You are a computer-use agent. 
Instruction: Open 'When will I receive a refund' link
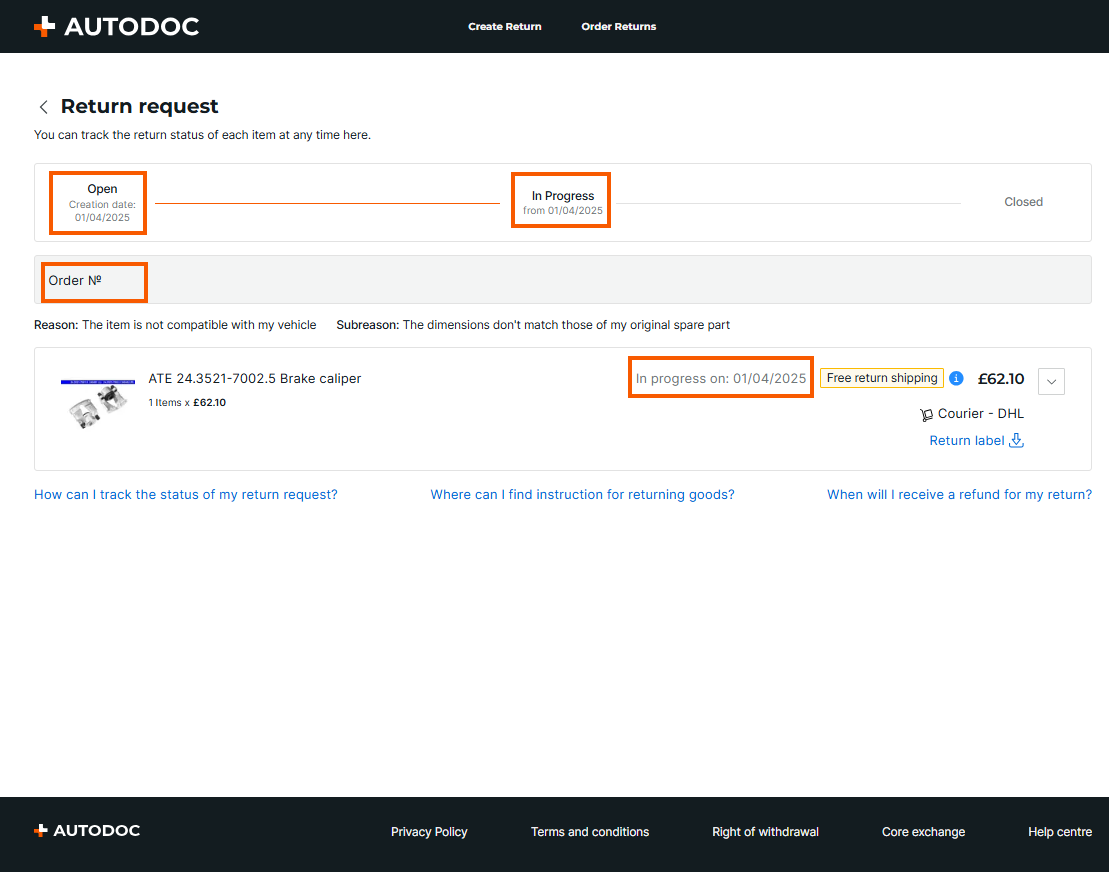[x=959, y=495]
